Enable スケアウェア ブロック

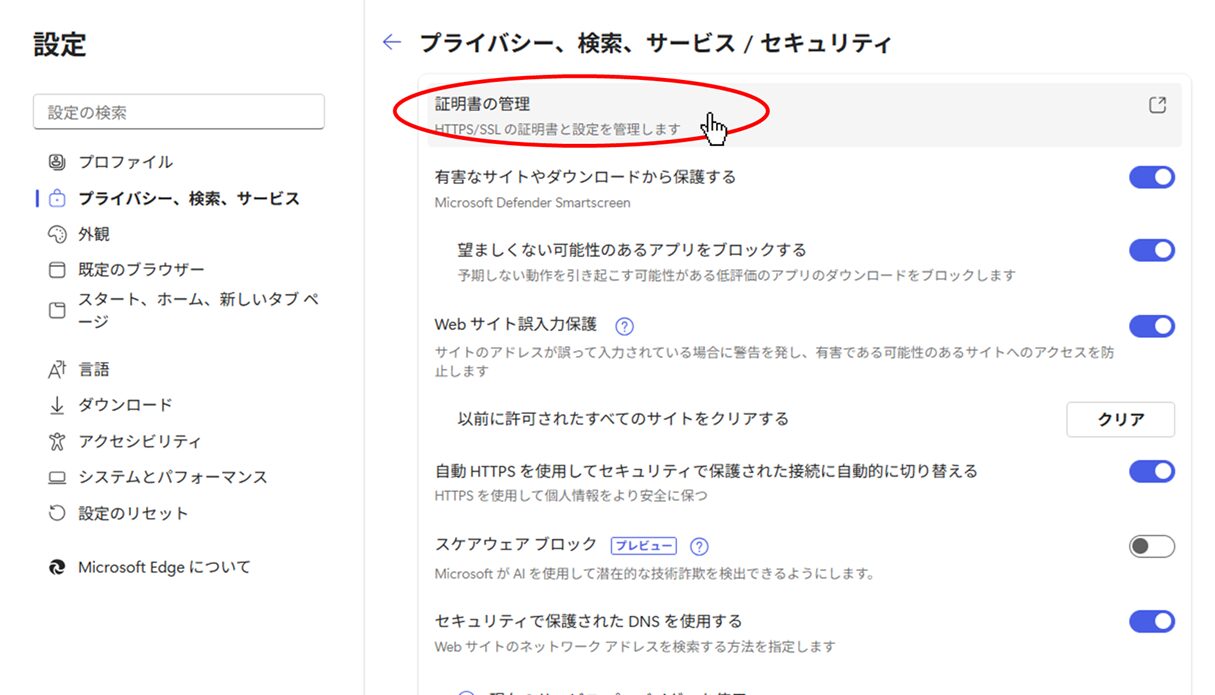click(x=1151, y=546)
